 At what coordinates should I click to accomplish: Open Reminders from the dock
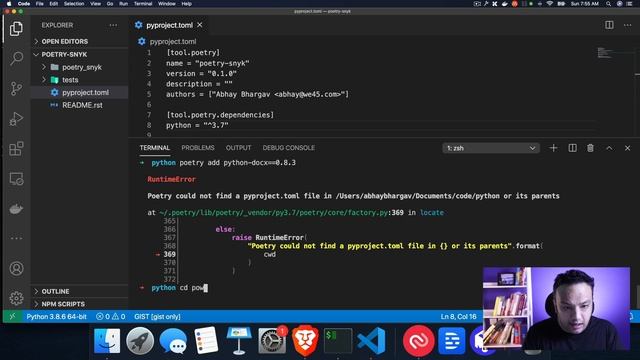(206, 340)
